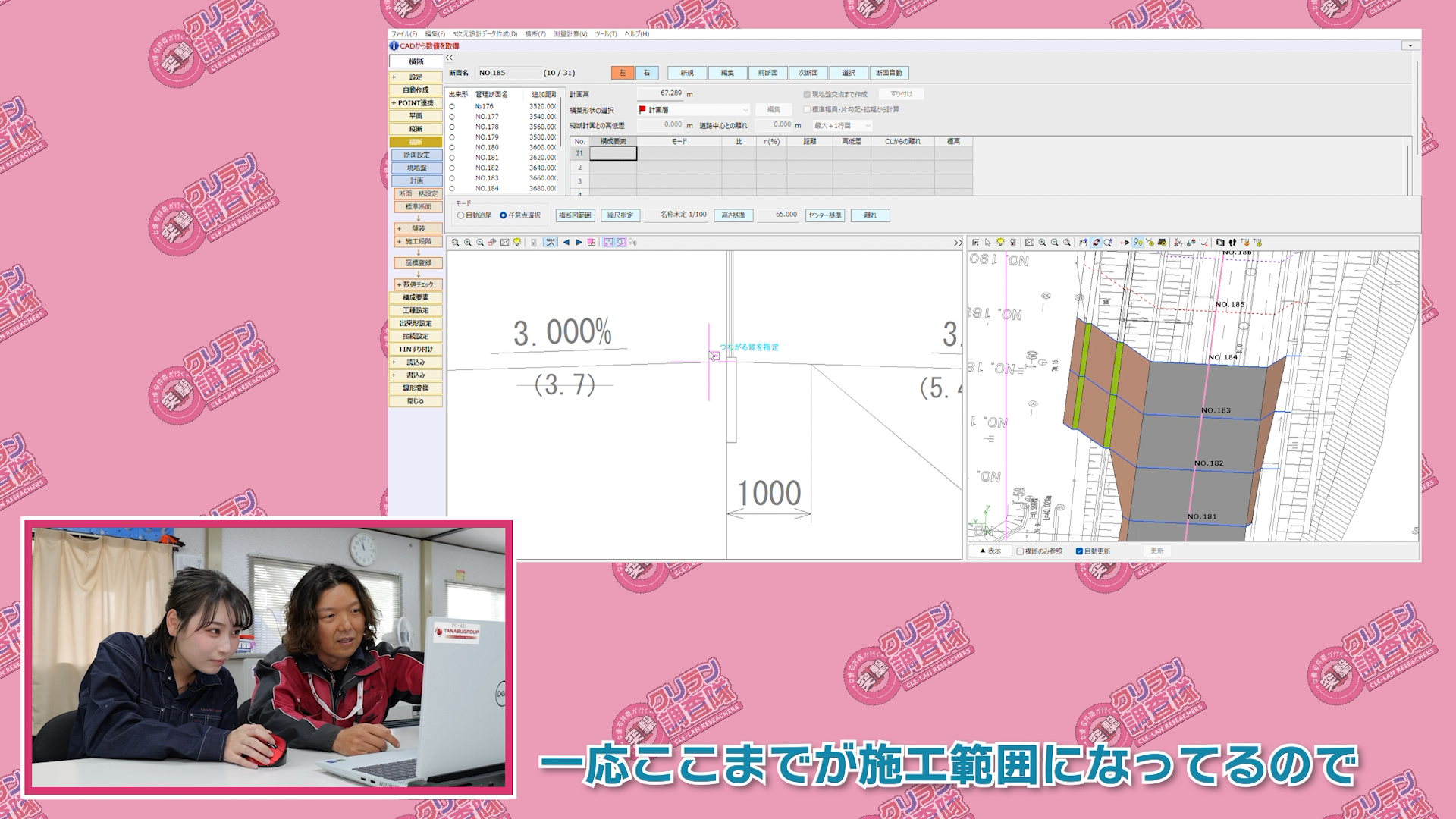The width and height of the screenshot is (1456, 819).
Task: Click fit-all icon in 3D view toolbar
Action: (1029, 243)
